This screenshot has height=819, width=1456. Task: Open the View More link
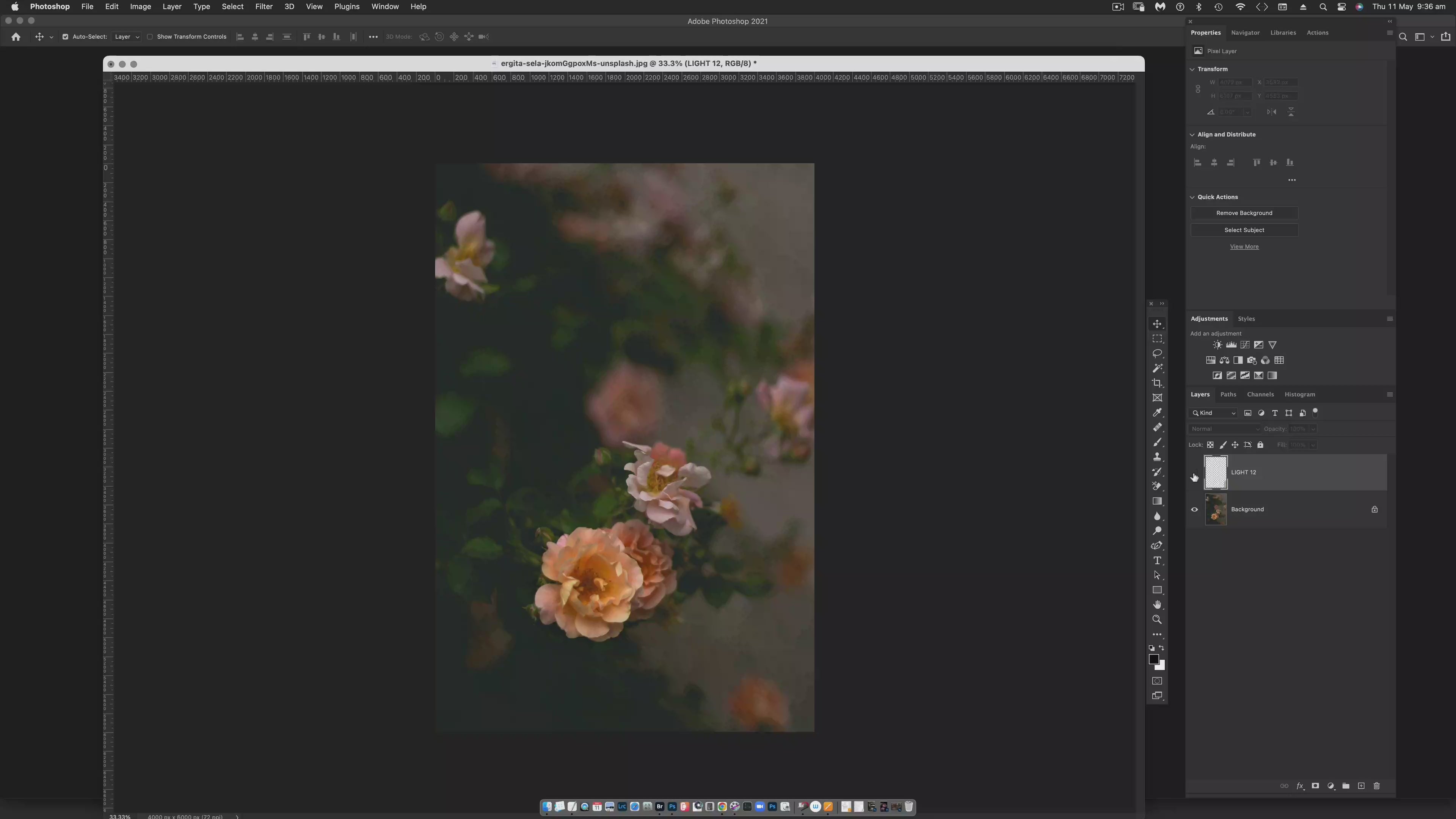(1244, 246)
